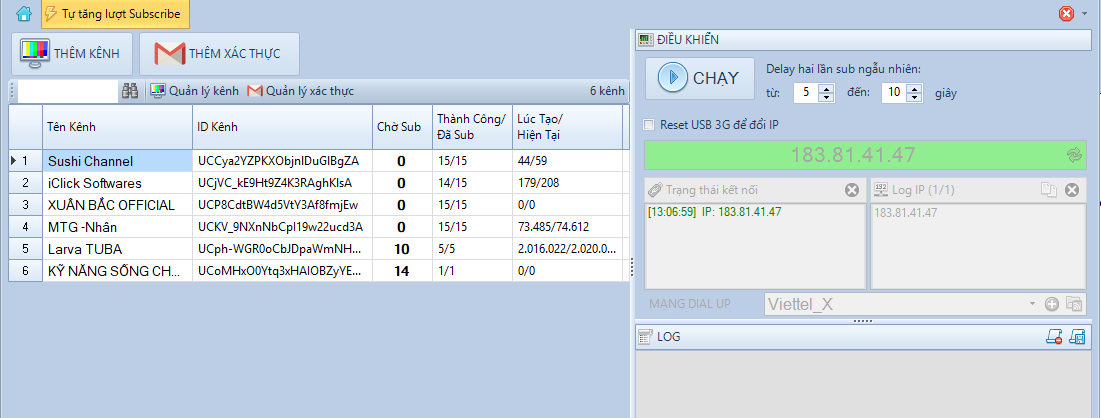Click the THÊM KÊNH button

[70, 53]
